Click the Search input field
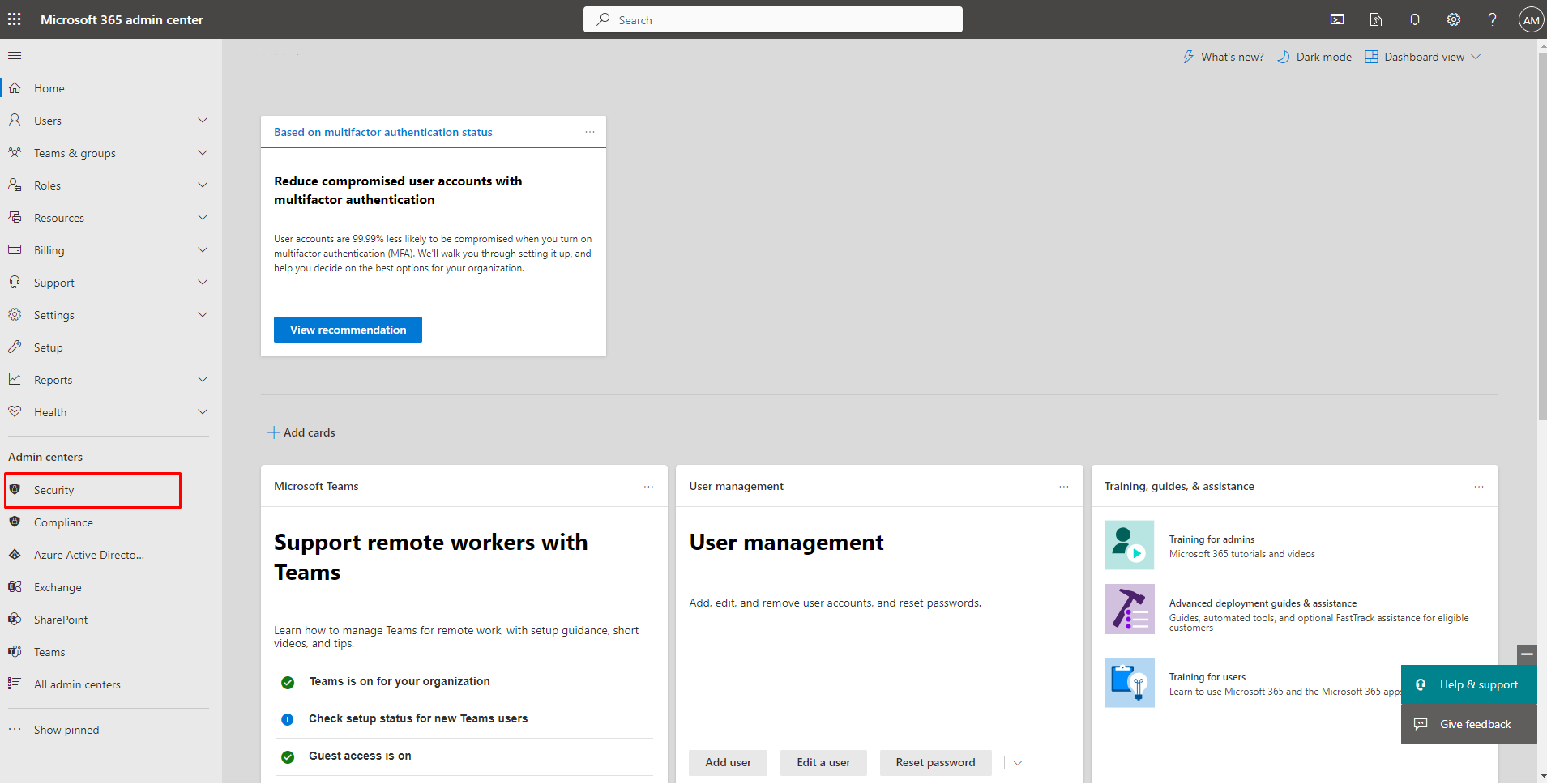1547x784 pixels. click(773, 19)
